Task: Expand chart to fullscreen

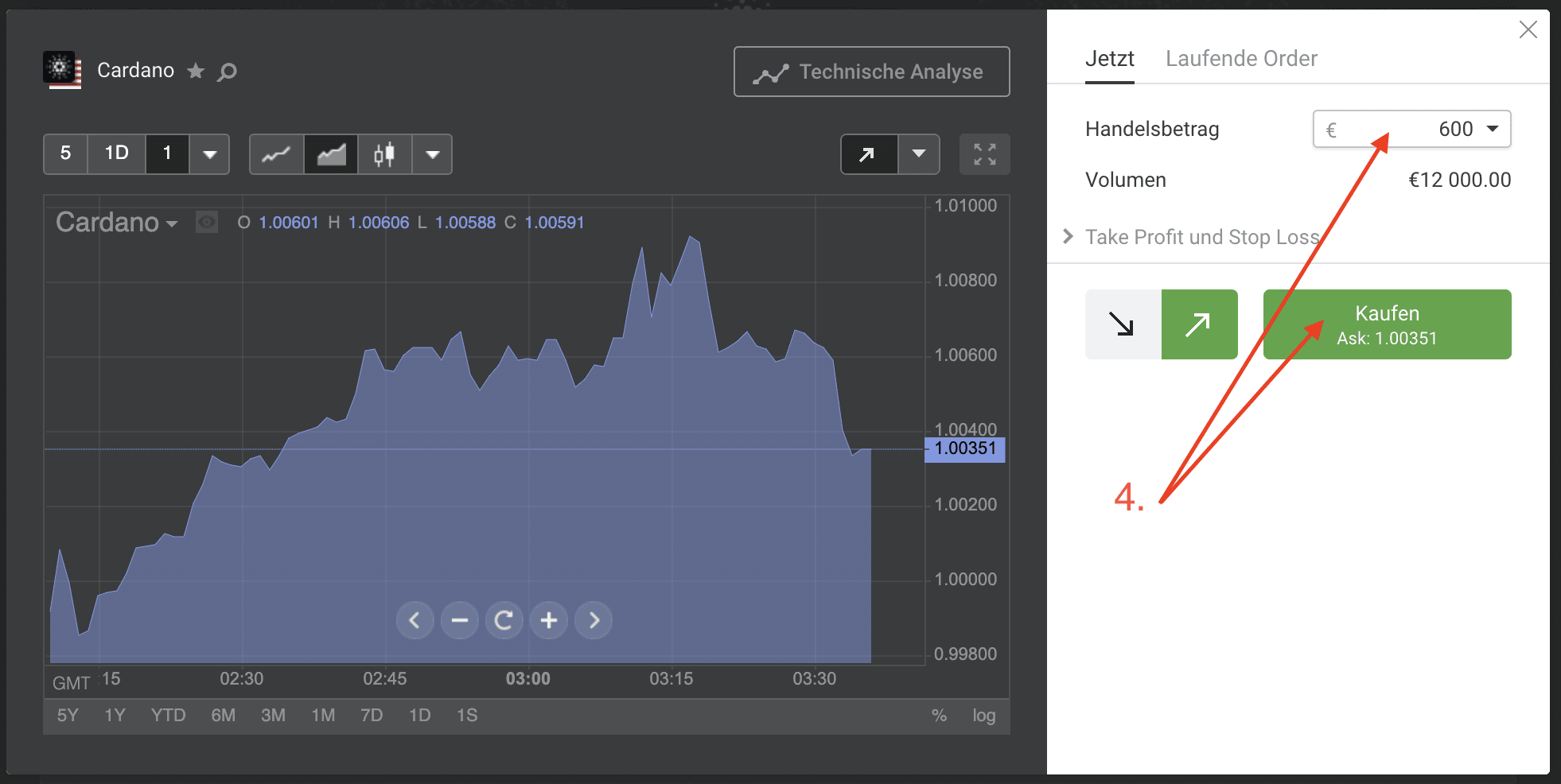Action: (x=984, y=154)
